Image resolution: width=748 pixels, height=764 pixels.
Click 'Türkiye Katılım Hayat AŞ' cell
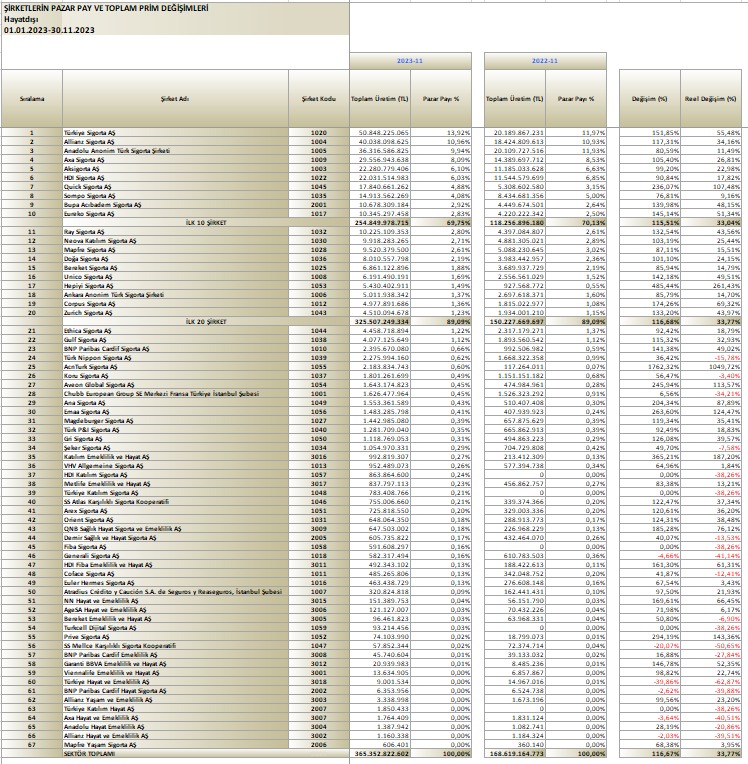point(175,708)
